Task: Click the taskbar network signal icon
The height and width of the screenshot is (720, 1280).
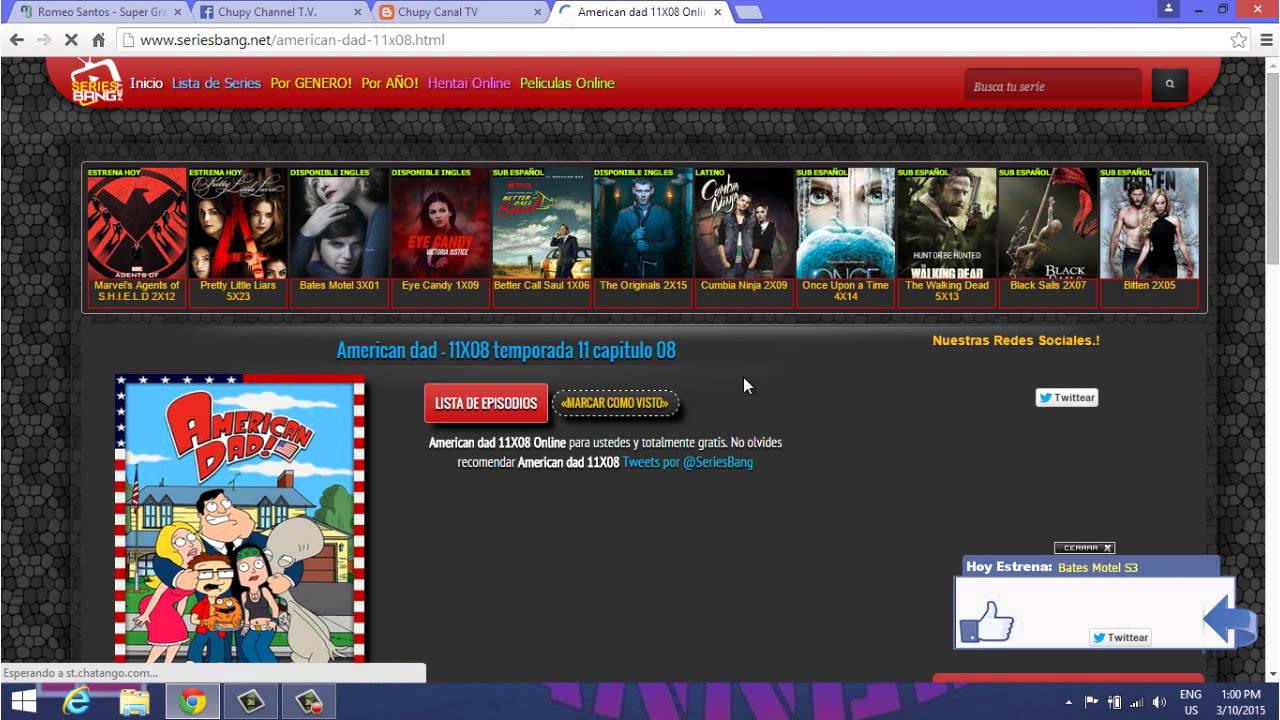Action: click(x=1137, y=702)
